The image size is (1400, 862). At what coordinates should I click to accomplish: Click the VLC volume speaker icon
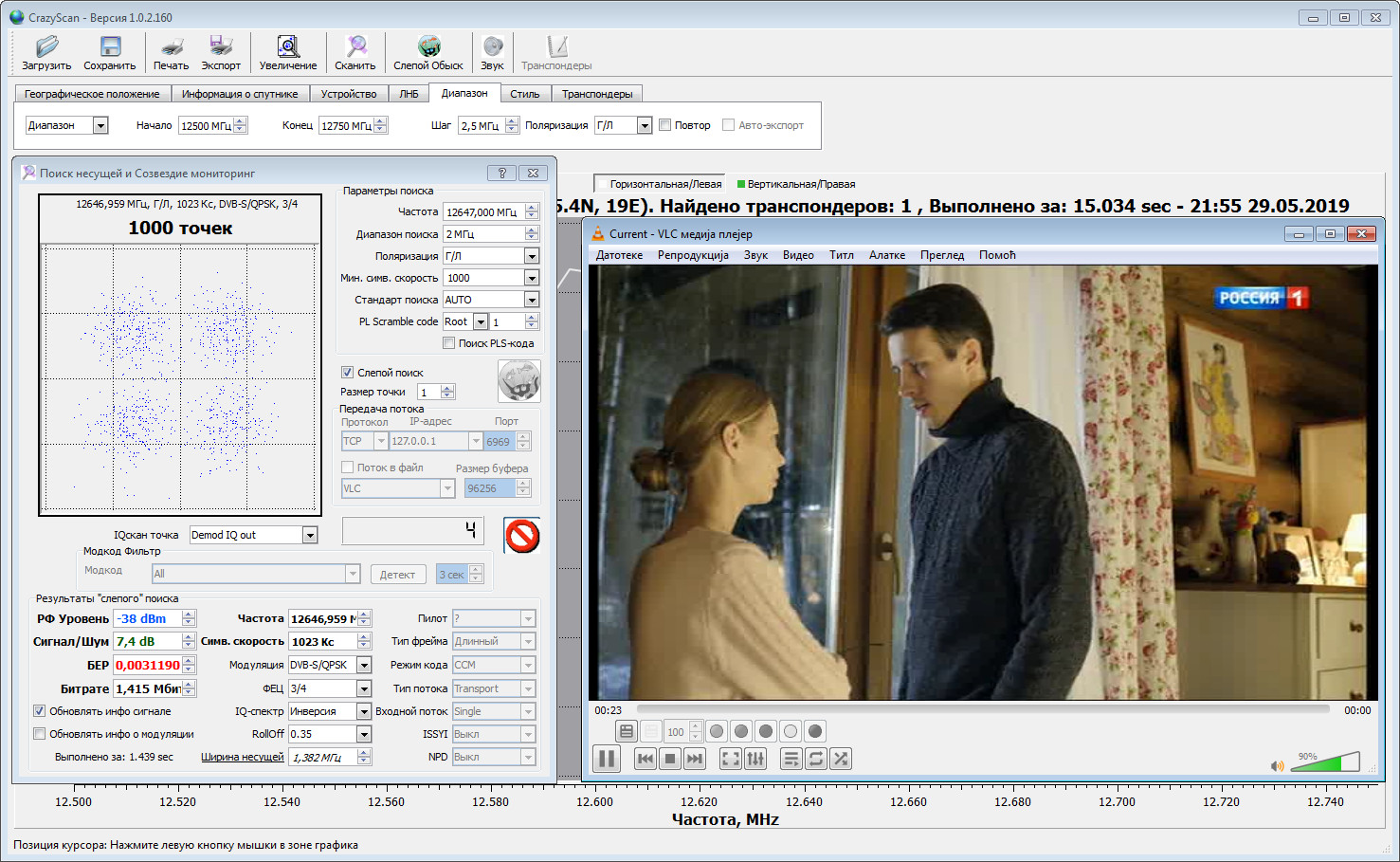tap(1278, 765)
